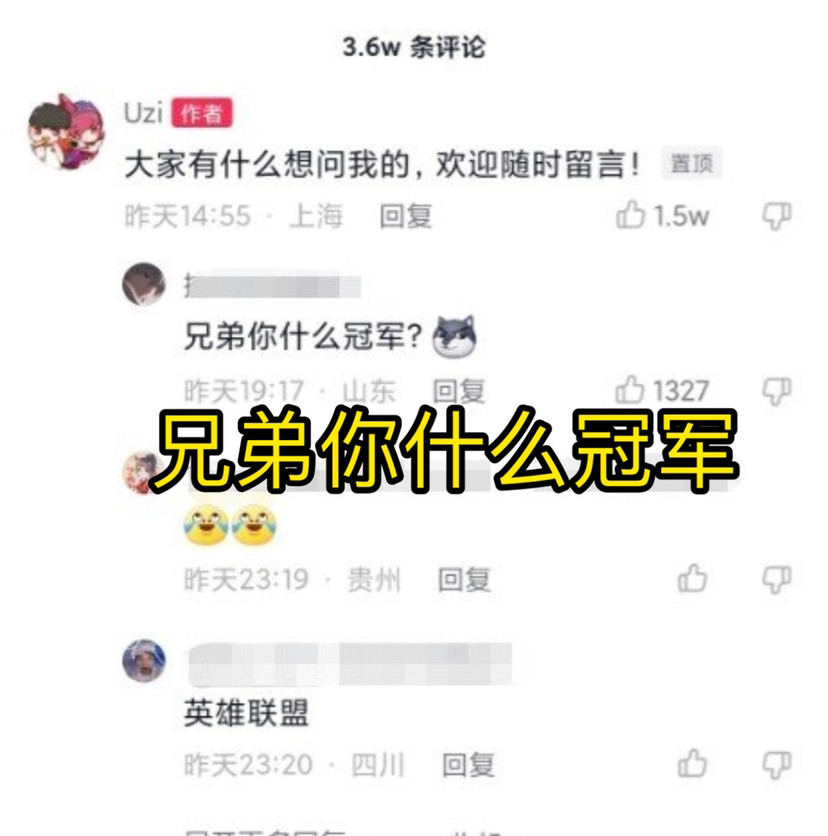Screen dimensions: 828x836
Task: Open Uzi's profile avatar
Action: tap(67, 131)
